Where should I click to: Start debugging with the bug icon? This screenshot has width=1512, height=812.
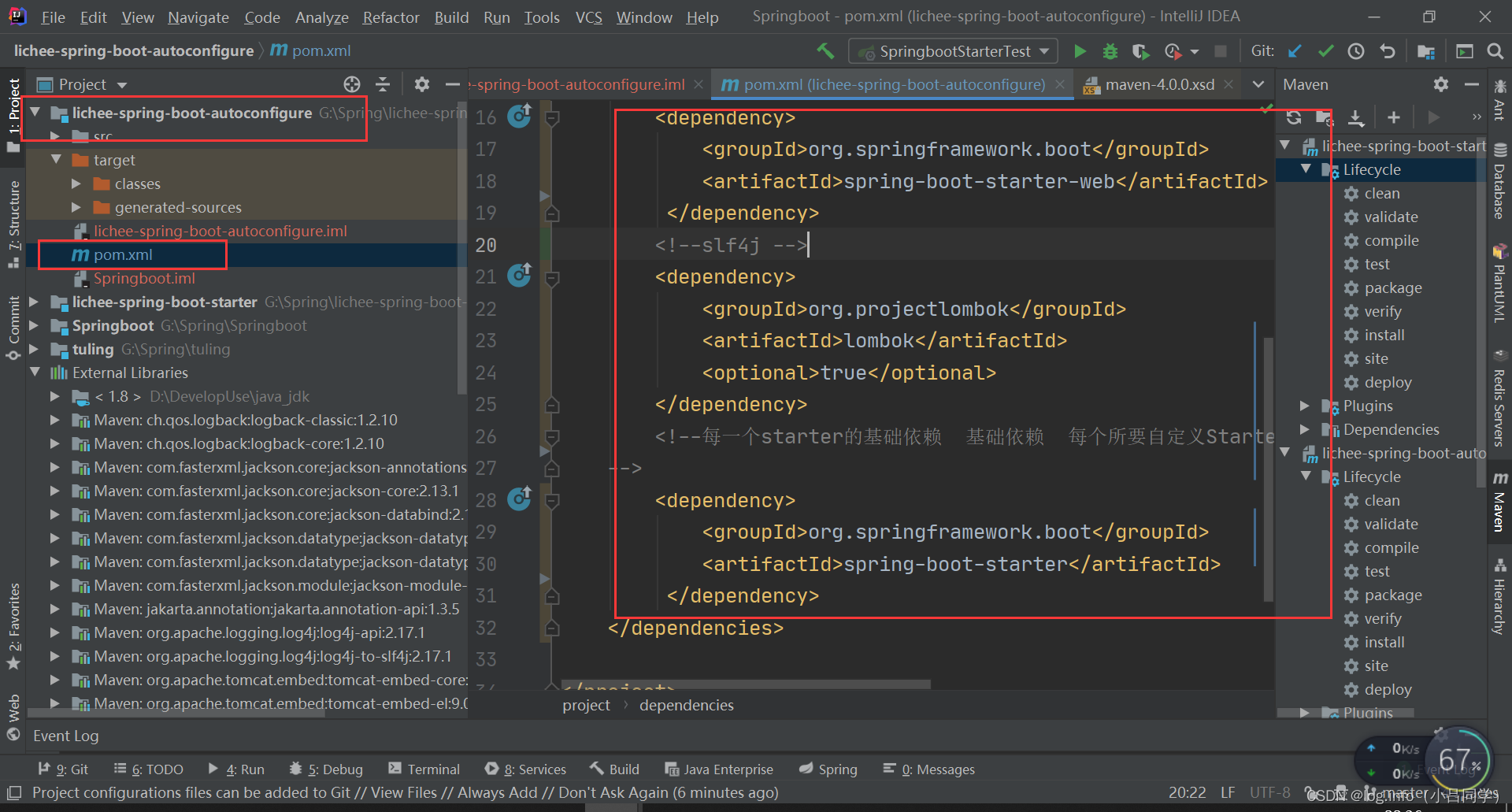click(x=1110, y=51)
